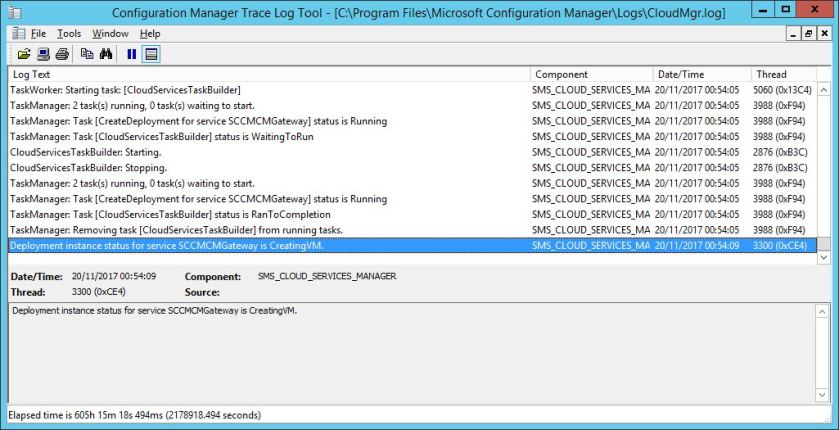Click the Component column header
The height and width of the screenshot is (430, 839).
592,74
